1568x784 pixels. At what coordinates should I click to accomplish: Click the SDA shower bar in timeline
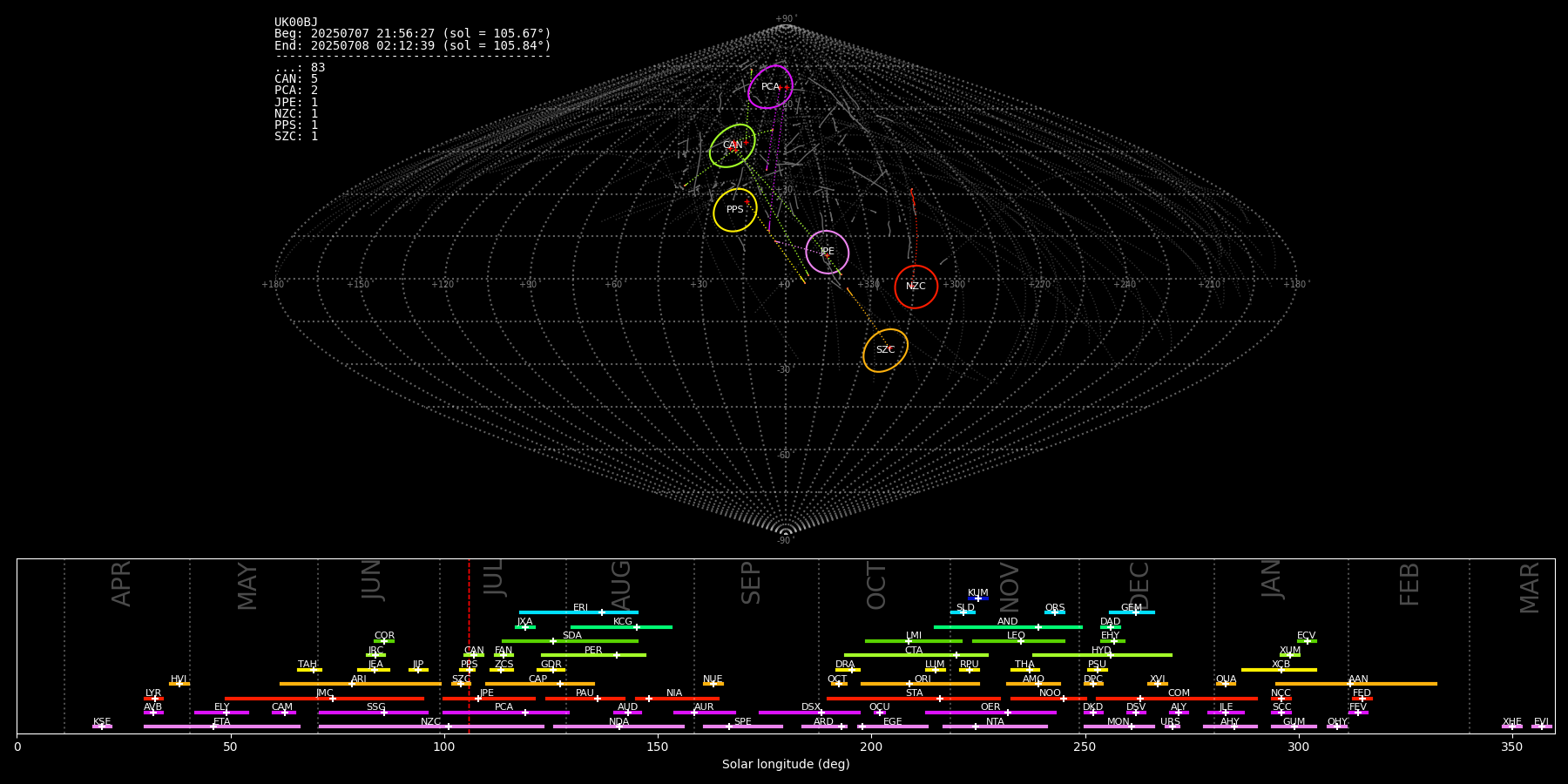tap(570, 641)
